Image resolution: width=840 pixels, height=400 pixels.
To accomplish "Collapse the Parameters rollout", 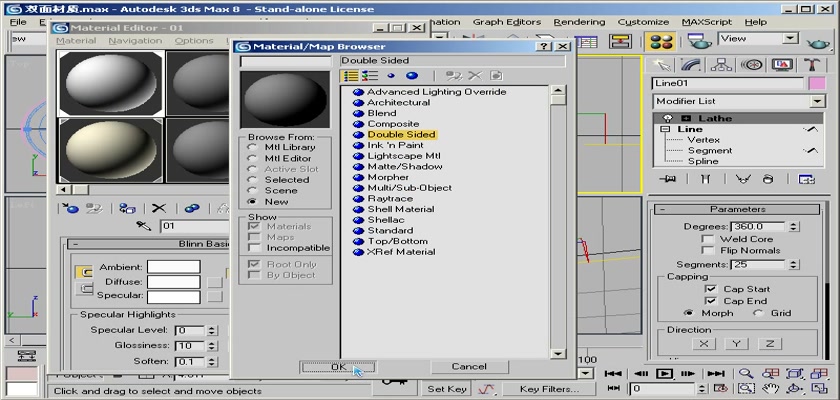I will (x=662, y=209).
